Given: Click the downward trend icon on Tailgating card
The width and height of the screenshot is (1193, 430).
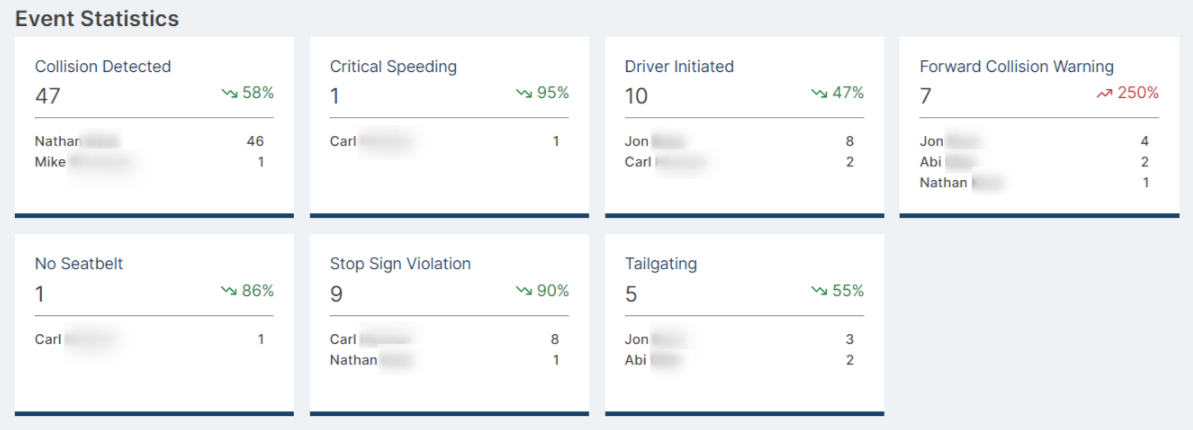Looking at the screenshot, I should click(819, 291).
